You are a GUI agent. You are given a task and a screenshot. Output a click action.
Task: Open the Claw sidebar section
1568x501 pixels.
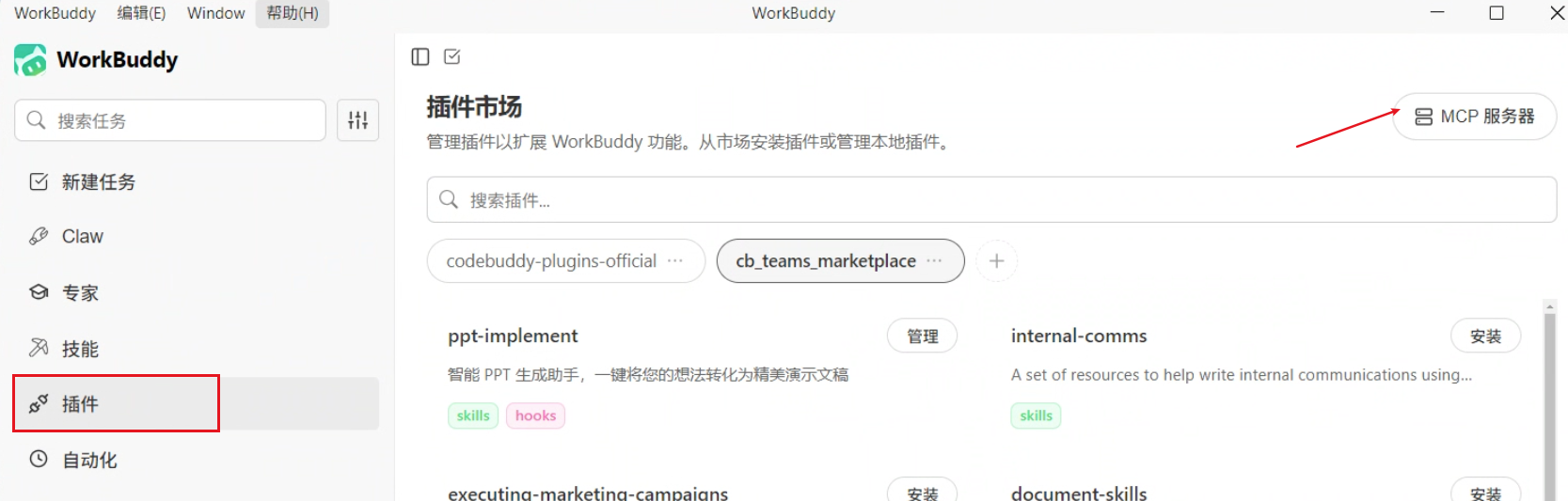[196, 236]
